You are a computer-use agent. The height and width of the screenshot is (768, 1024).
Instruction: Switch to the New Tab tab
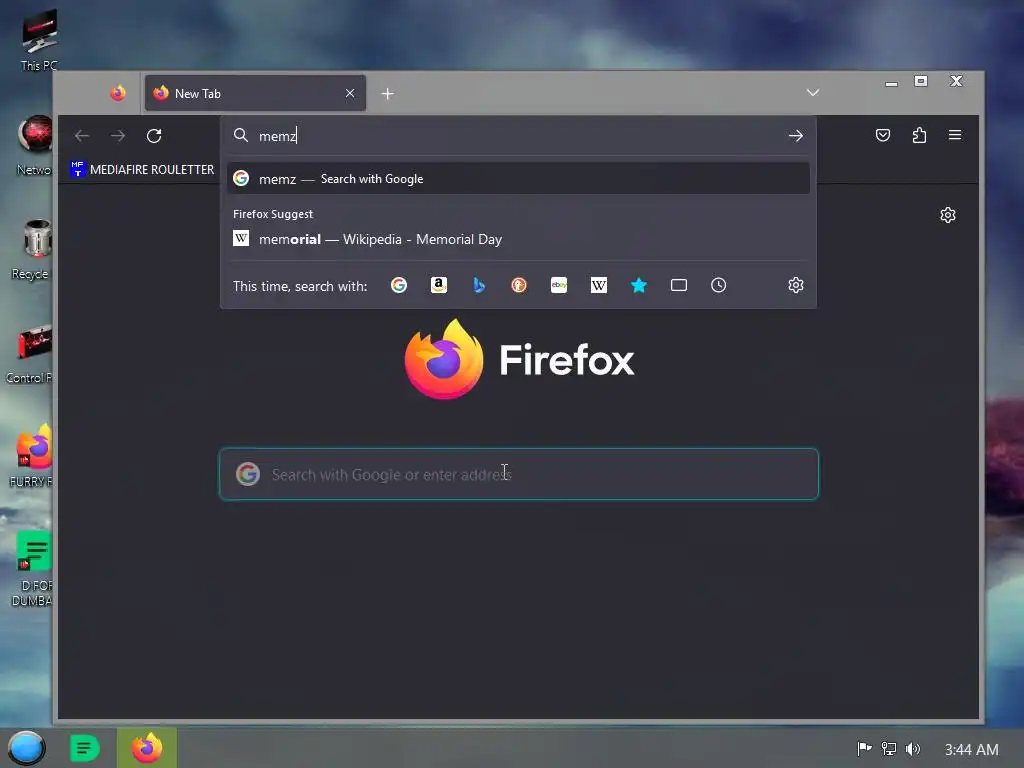255,93
